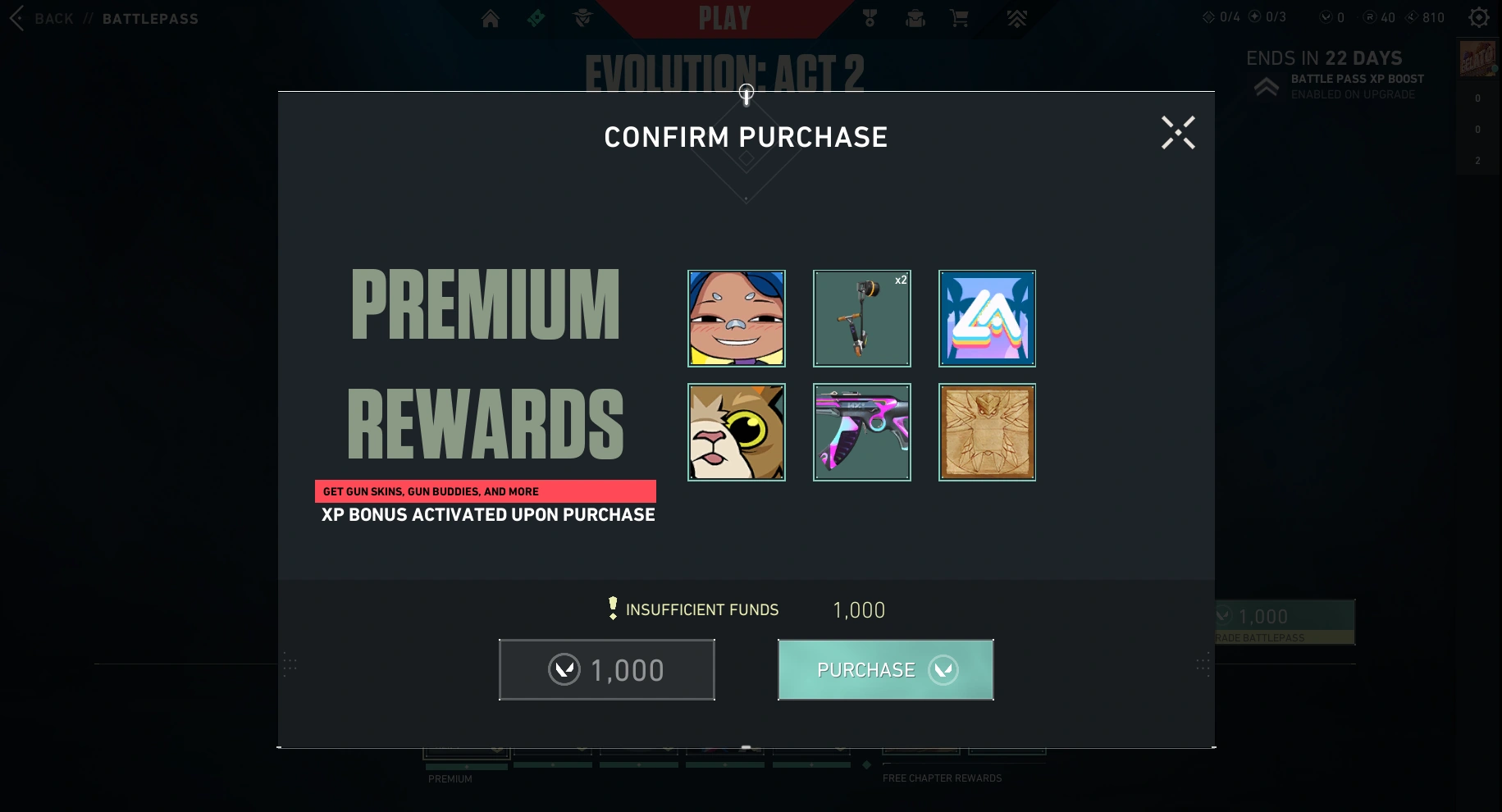This screenshot has height=812, width=1502.
Task: Click the PLAY tab at top
Action: coord(725,18)
